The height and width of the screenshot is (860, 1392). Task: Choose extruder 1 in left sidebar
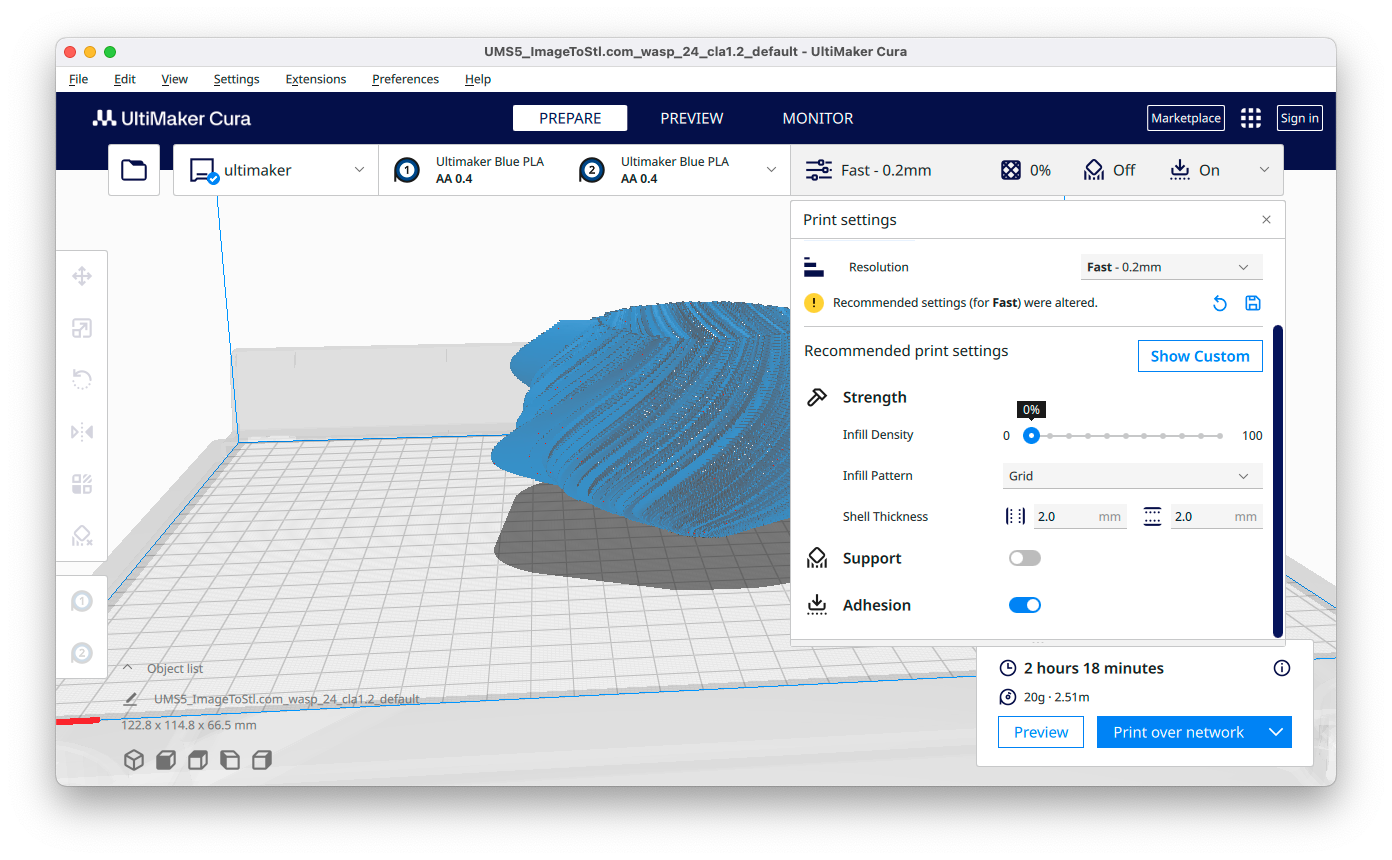click(82, 602)
